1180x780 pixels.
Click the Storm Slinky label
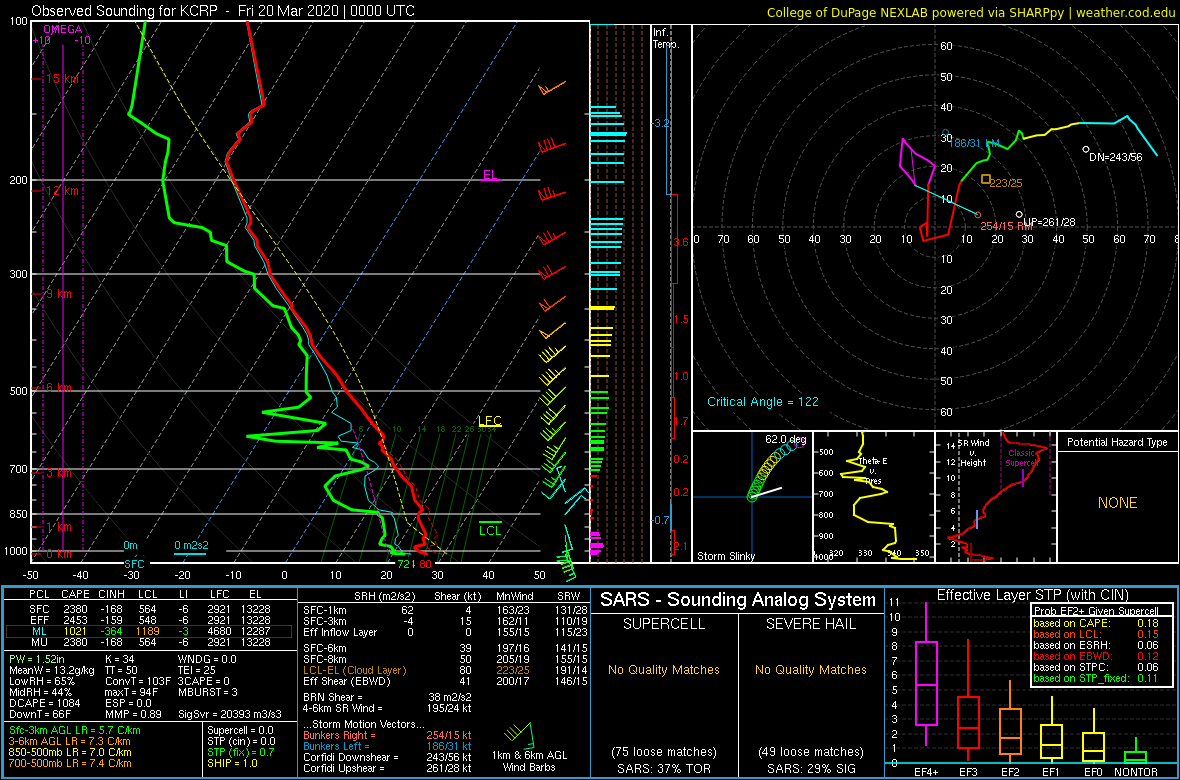point(725,556)
